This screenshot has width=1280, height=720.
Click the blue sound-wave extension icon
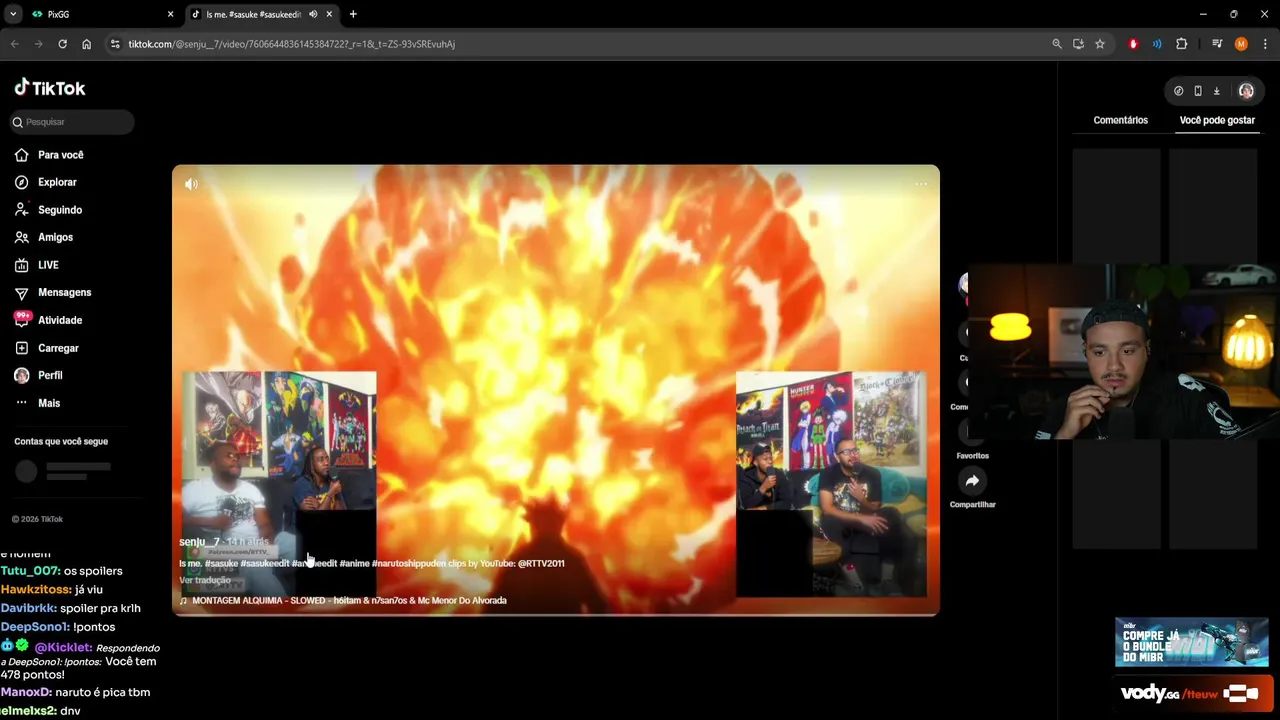(1157, 44)
